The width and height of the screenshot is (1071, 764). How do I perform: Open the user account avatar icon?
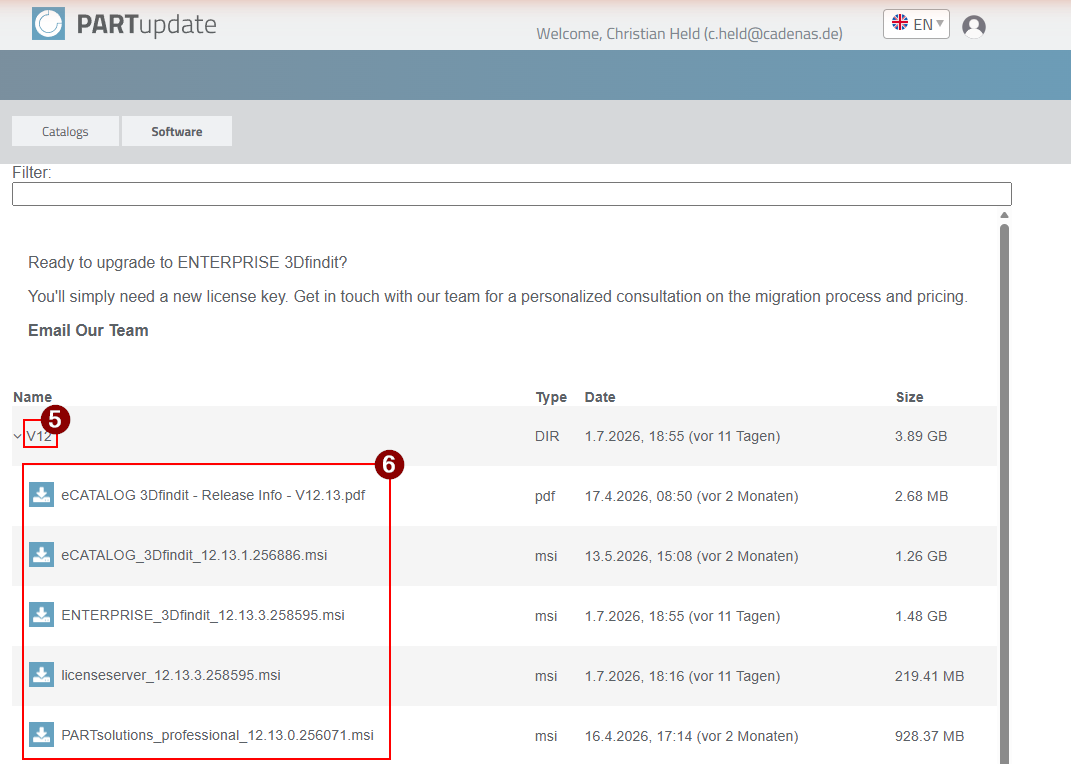[973, 26]
